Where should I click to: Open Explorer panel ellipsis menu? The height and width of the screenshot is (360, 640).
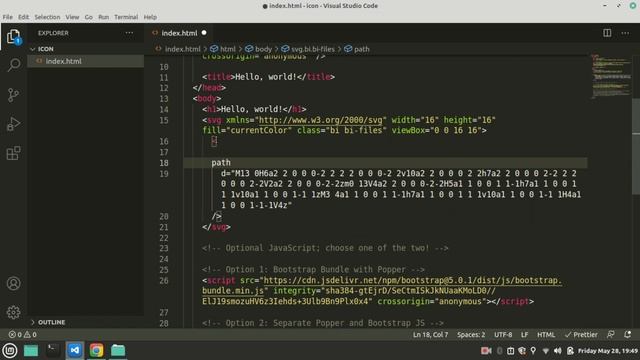tap(129, 33)
